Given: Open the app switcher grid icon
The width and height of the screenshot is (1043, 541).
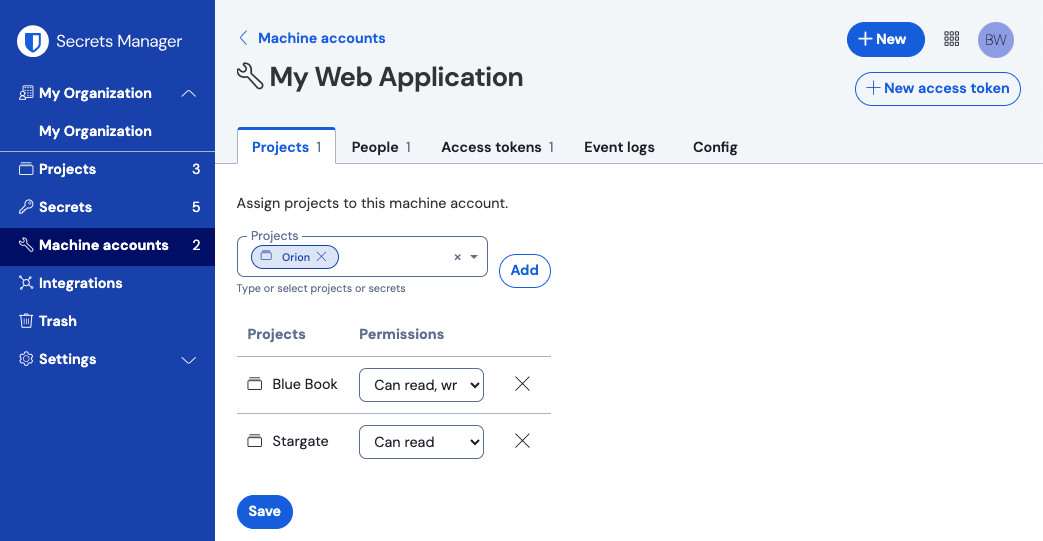Looking at the screenshot, I should 952,39.
